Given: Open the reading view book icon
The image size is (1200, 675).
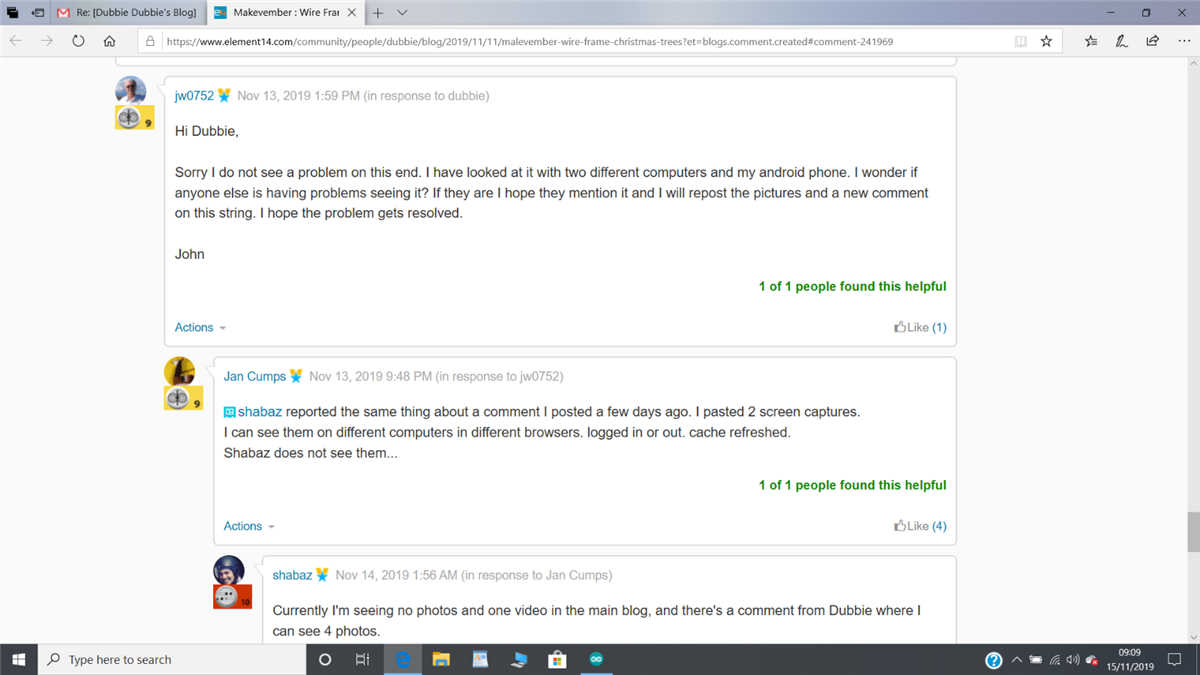Looking at the screenshot, I should click(x=1020, y=41).
